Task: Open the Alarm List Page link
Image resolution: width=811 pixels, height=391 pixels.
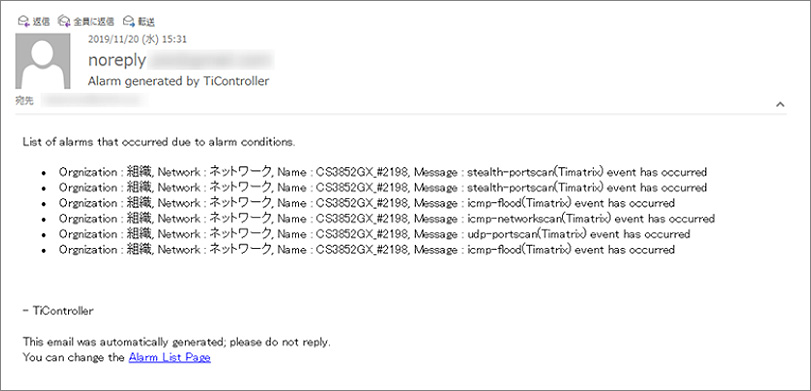Action: click(170, 357)
